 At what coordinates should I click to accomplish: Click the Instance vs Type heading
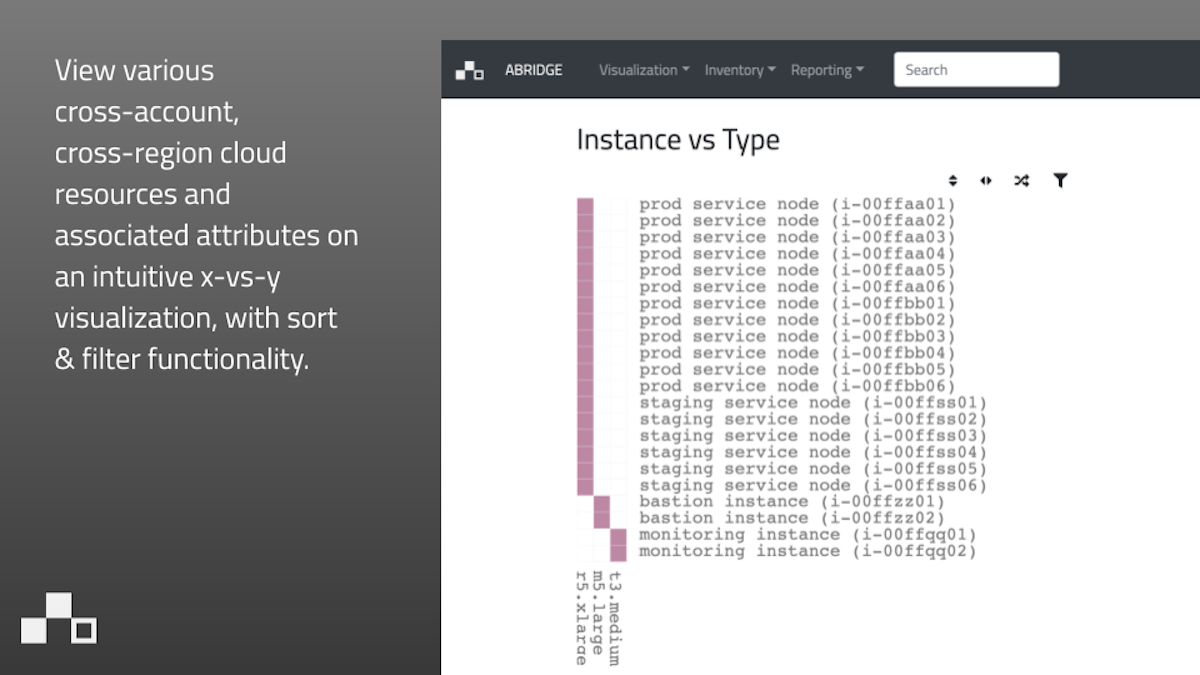coord(678,140)
